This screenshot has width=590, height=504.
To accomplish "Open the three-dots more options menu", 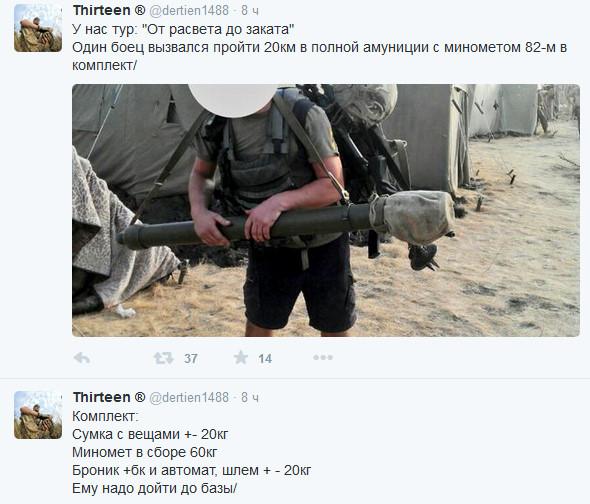I will (323, 358).
